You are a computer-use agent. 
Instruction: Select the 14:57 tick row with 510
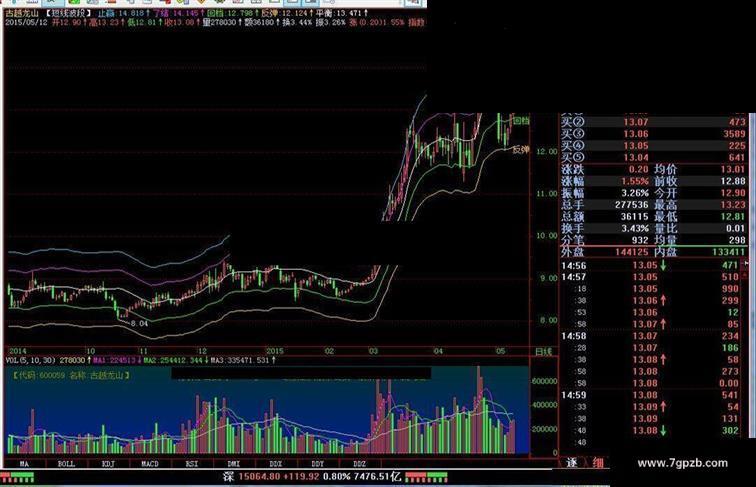pos(650,277)
